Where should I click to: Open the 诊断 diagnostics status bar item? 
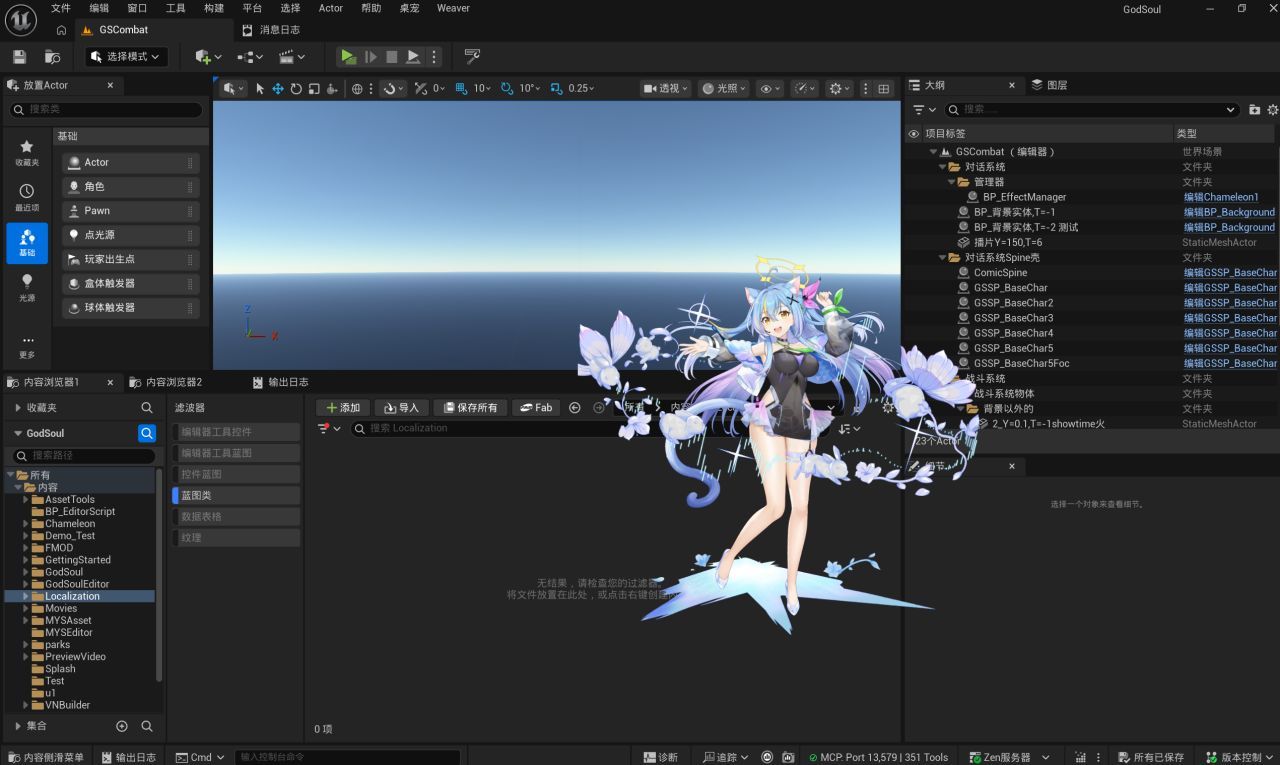[x=661, y=757]
